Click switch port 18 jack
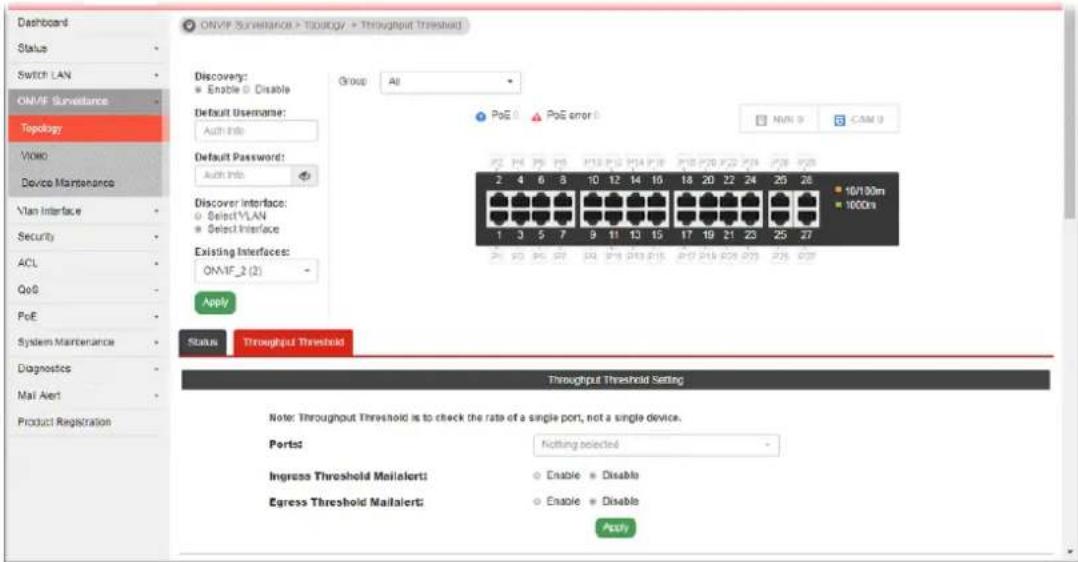Image resolution: width=1078 pixels, height=562 pixels. coord(687,200)
